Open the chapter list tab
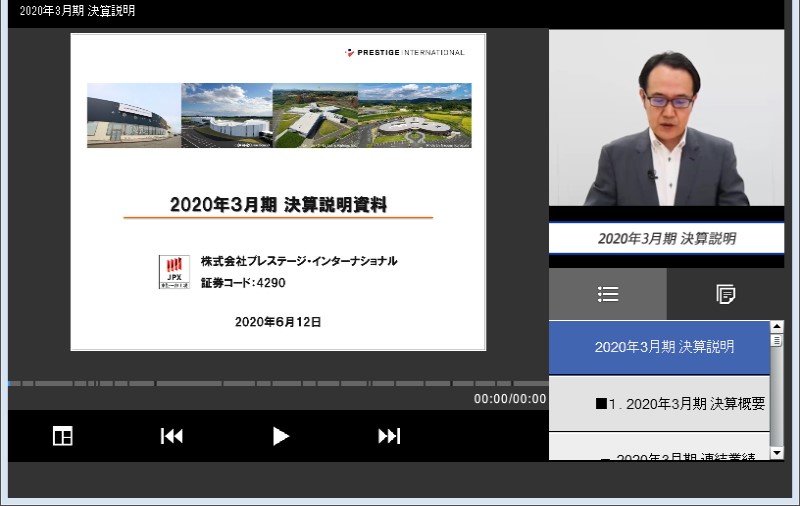Screen dimensions: 800x506 click(x=608, y=294)
